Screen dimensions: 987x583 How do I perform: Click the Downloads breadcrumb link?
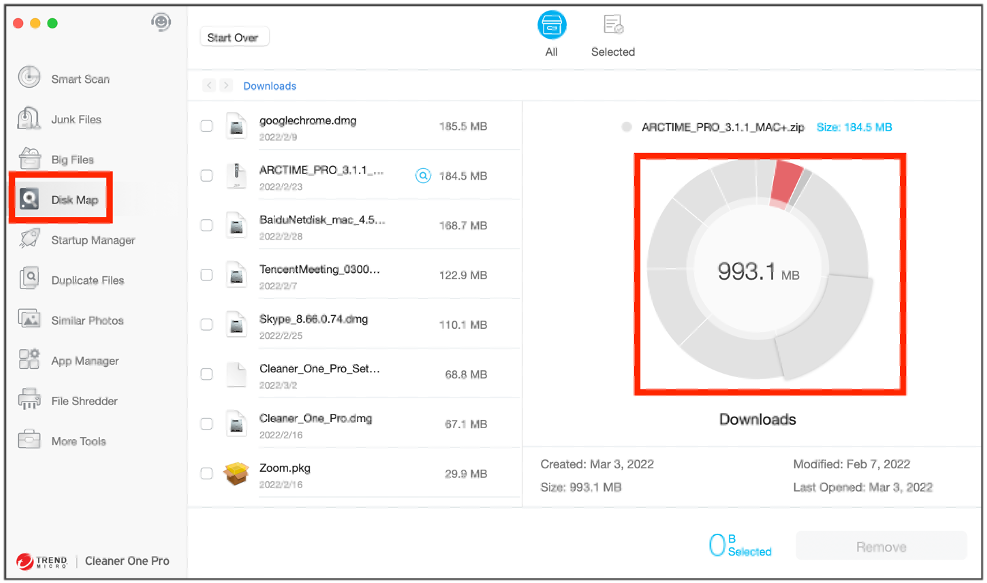click(270, 86)
